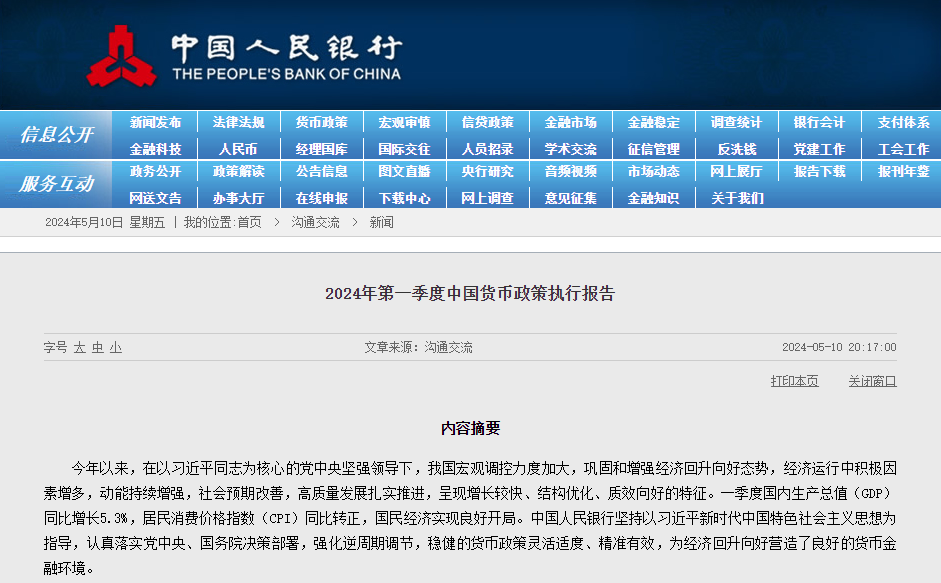
Task: Click 新闻 breadcrumb link
Action: click(x=382, y=223)
